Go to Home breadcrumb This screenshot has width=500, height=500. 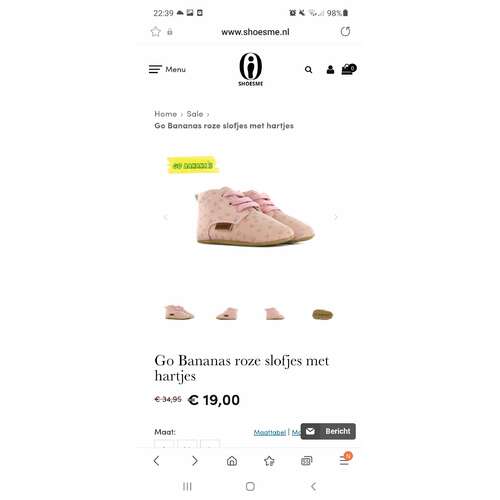pyautogui.click(x=165, y=114)
